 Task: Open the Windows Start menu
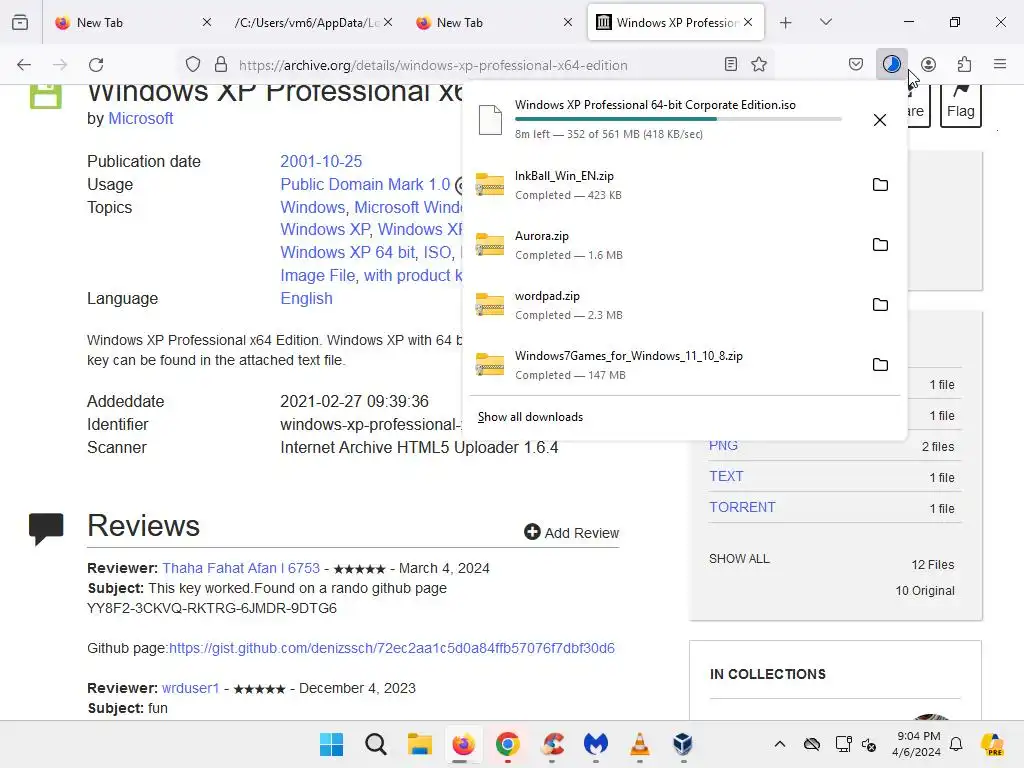pos(331,744)
